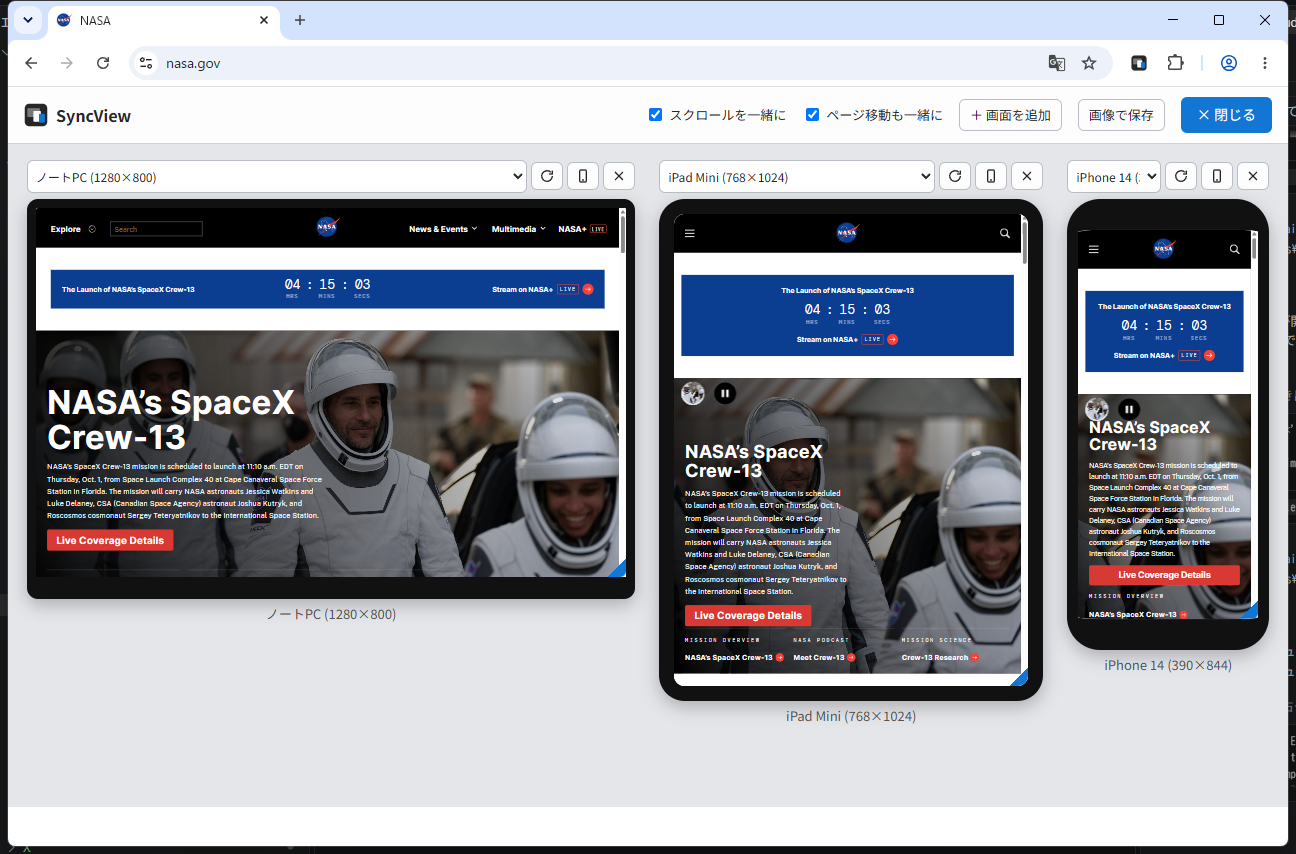Reload the ノートPC preview panel

547,177
